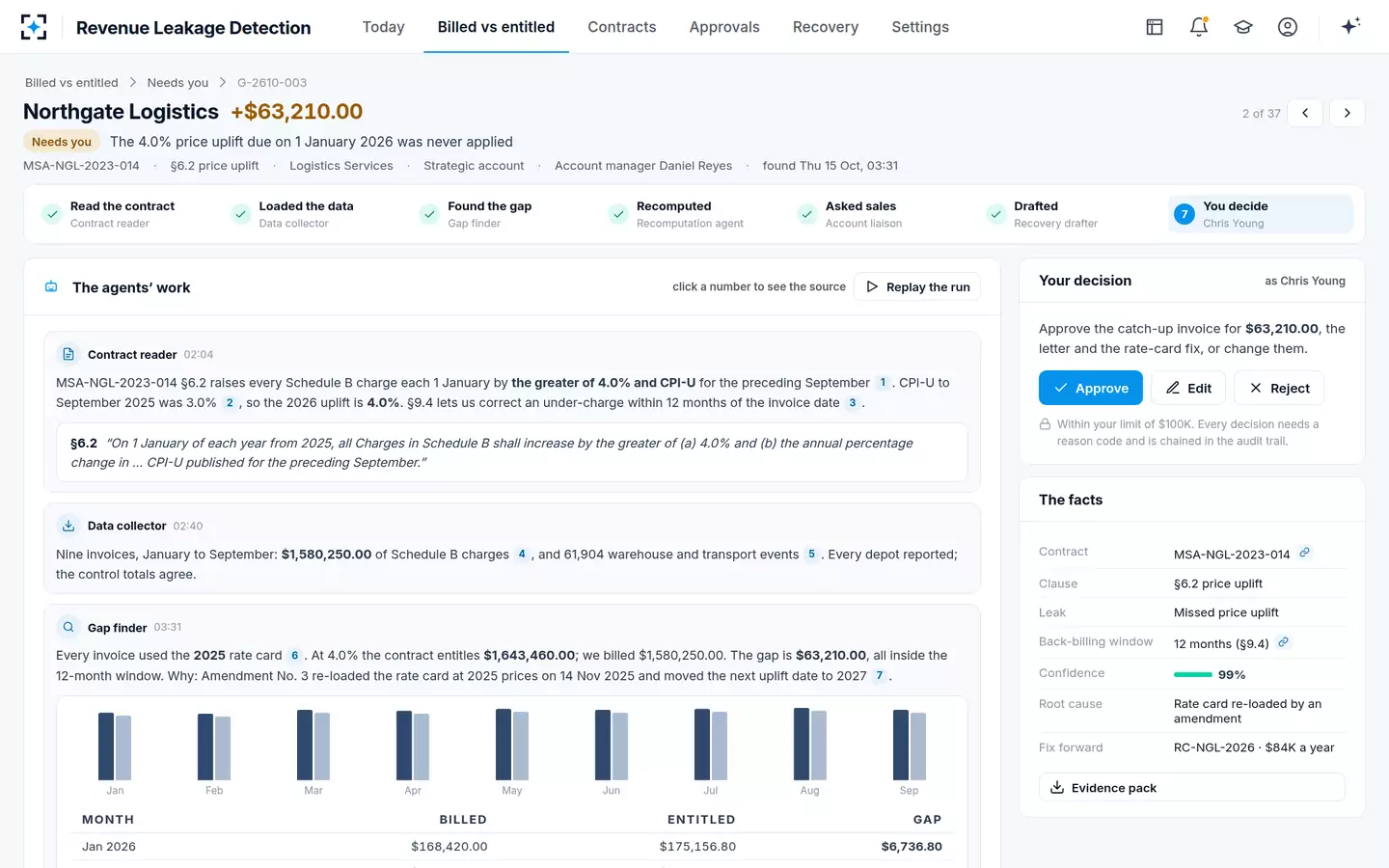This screenshot has height=868, width=1389.
Task: Open source number 1 in the Contract reader text
Action: (x=883, y=383)
